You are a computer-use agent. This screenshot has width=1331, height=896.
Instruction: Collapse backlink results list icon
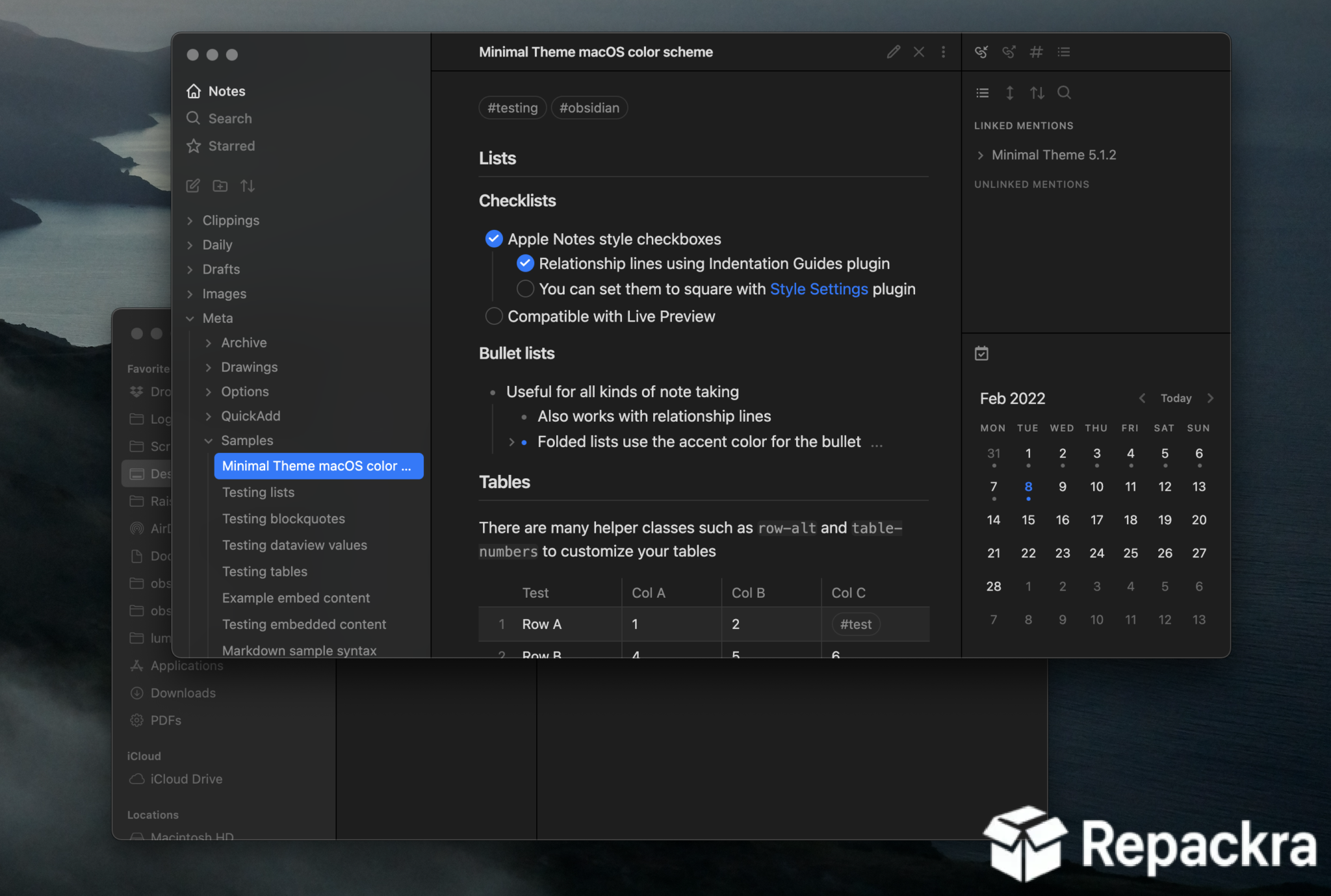click(x=983, y=93)
